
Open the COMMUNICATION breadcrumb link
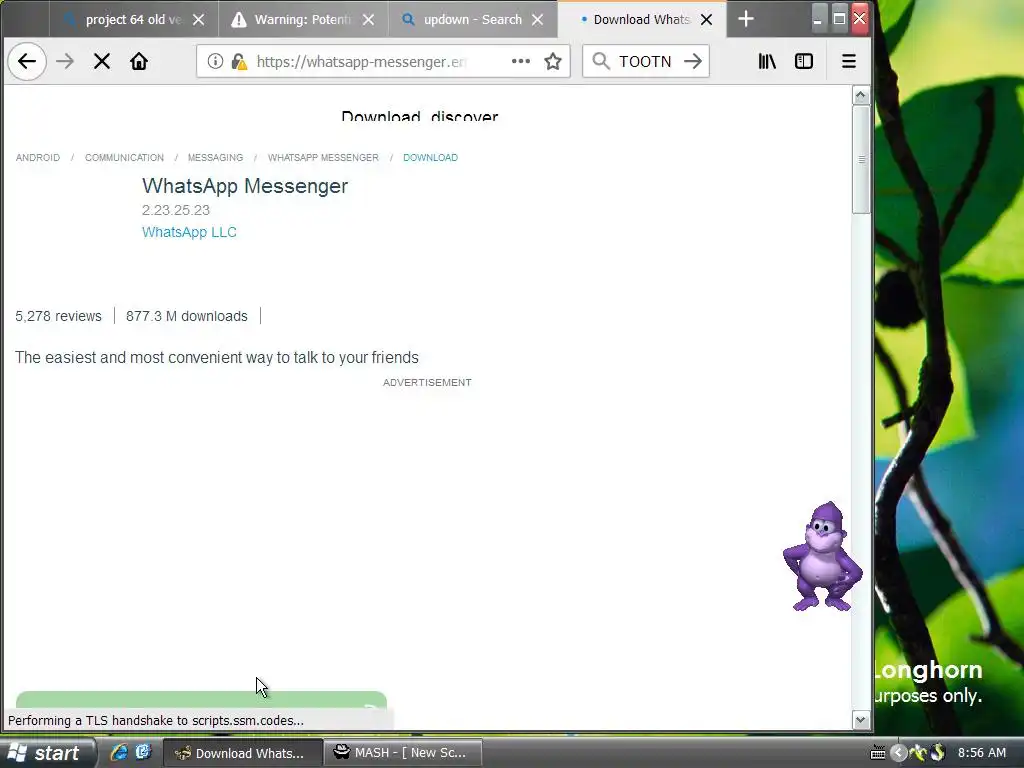(124, 158)
